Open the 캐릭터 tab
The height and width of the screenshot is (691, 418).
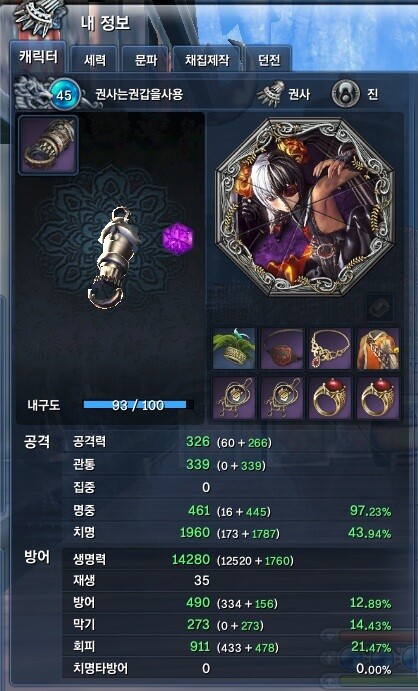(x=38, y=56)
